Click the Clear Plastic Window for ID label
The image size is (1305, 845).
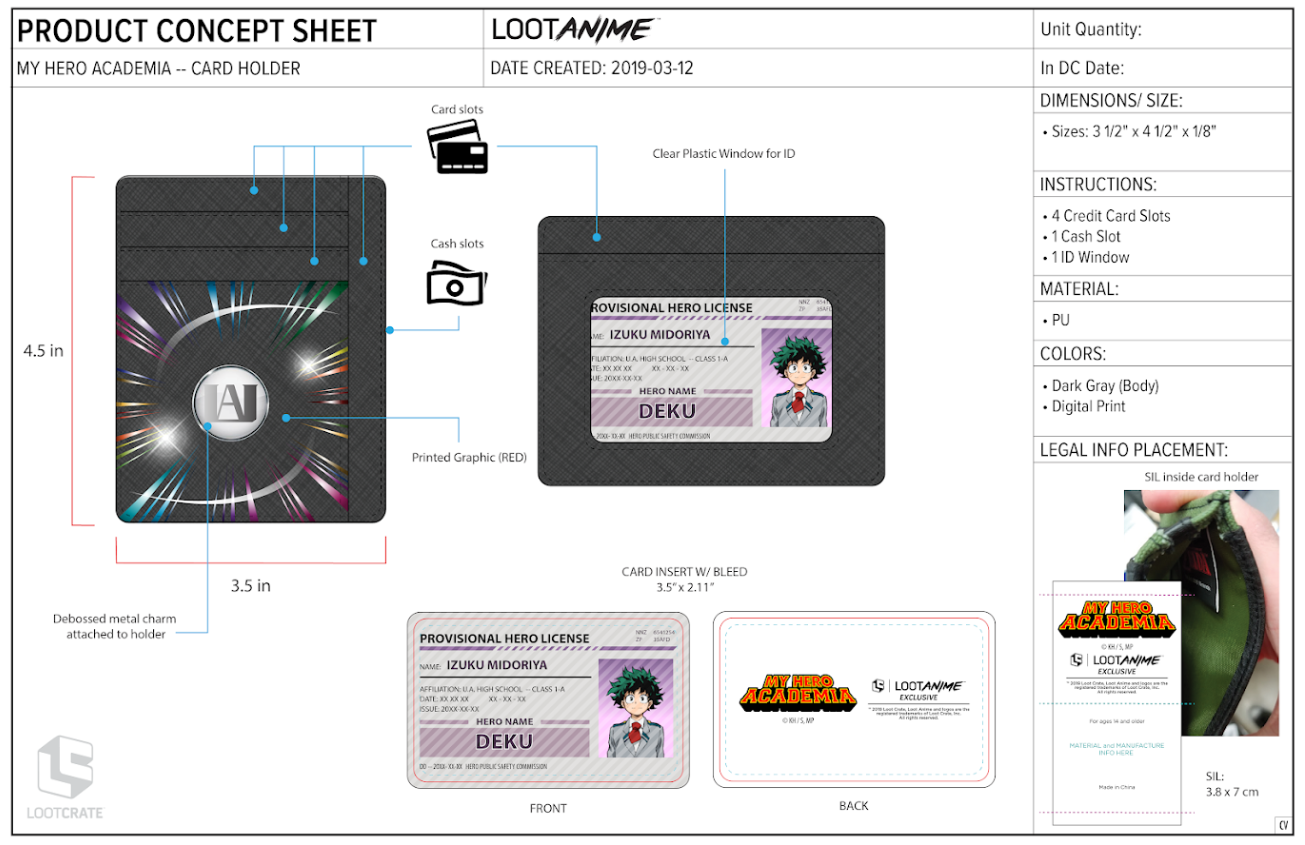[x=724, y=154]
